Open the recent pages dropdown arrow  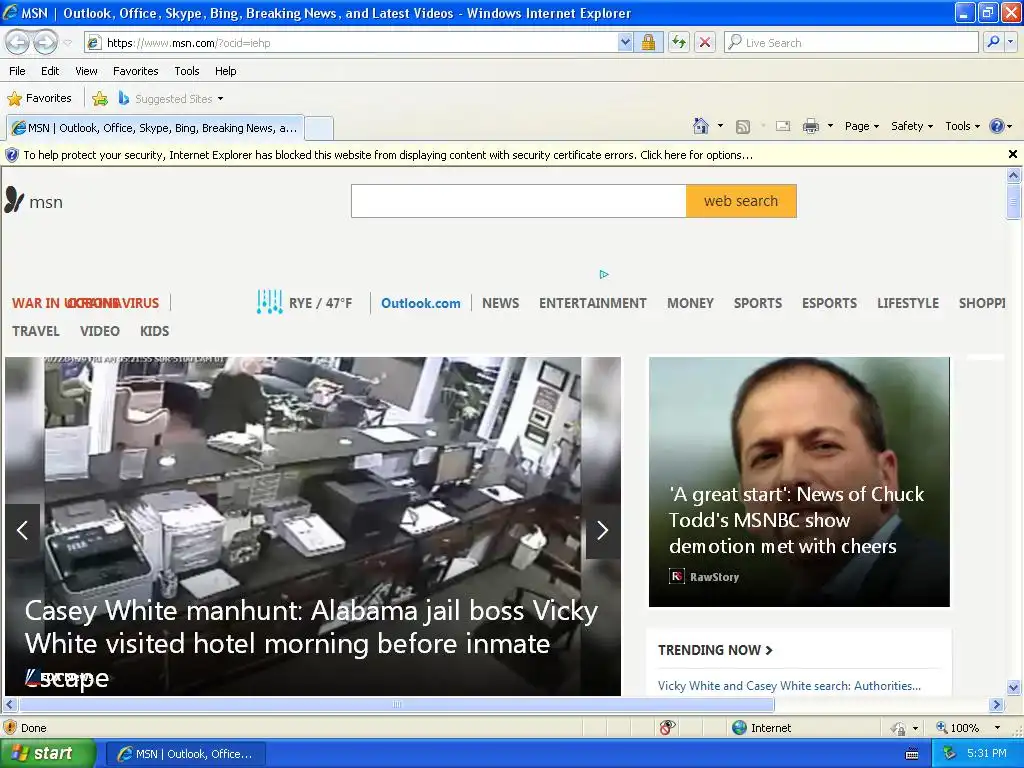tap(67, 43)
